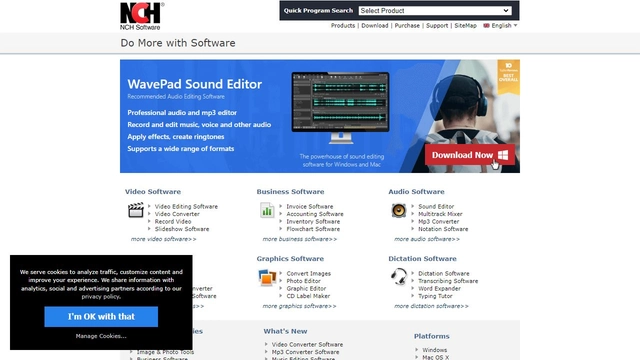This screenshot has width=640, height=360.
Task: Open the Inventory Software link
Action: click(313, 221)
